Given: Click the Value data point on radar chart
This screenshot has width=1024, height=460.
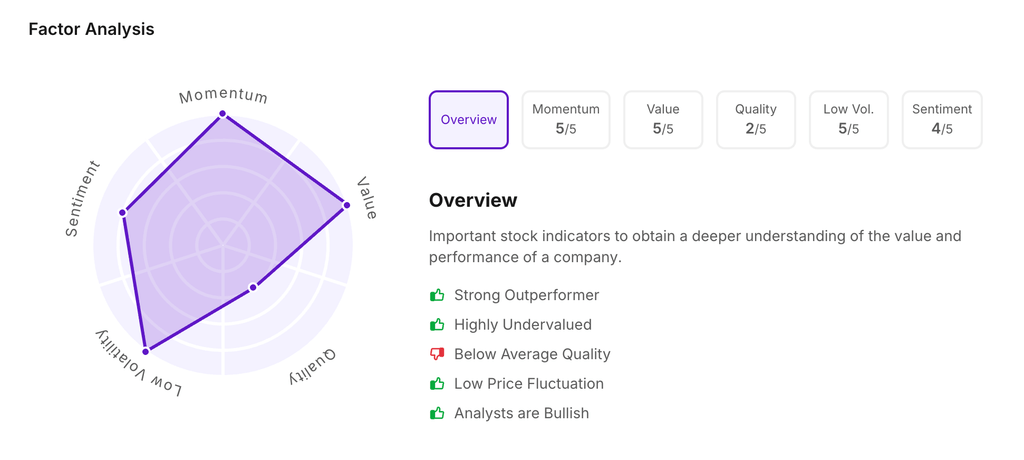Looking at the screenshot, I should pos(347,205).
